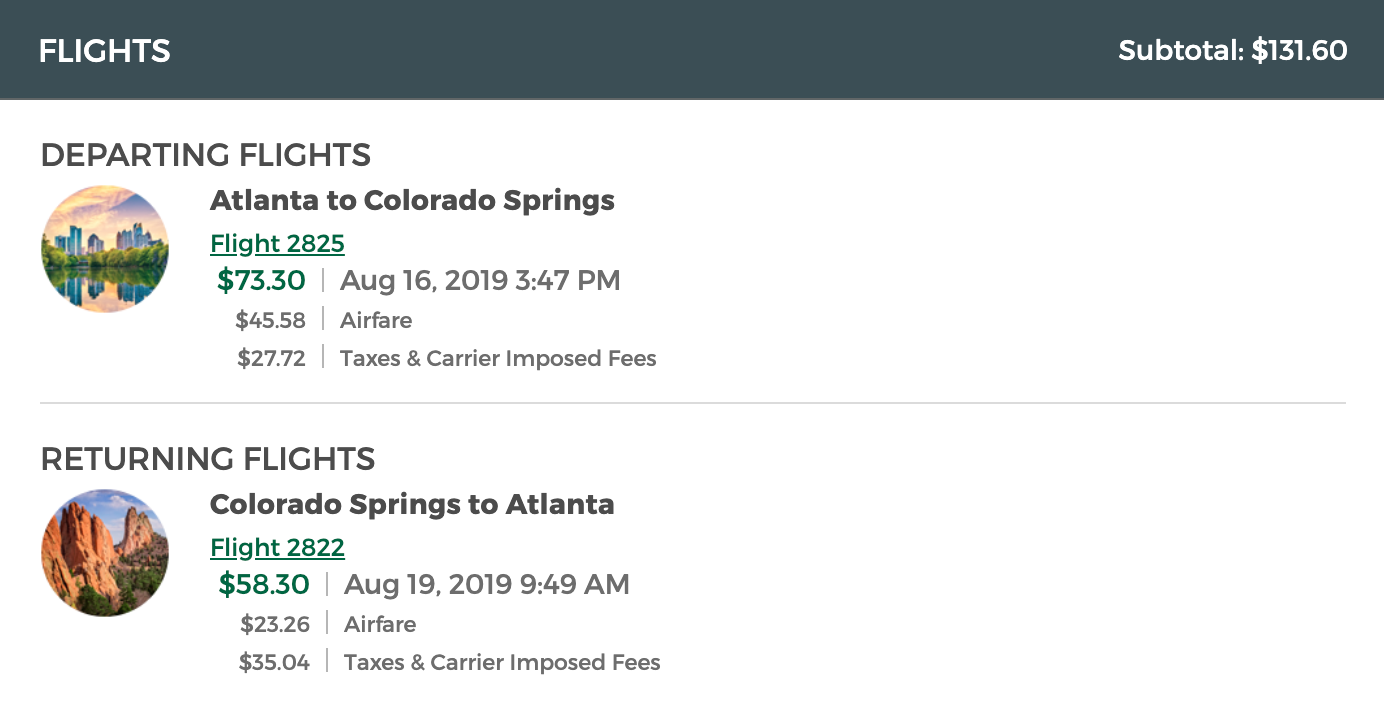Open the Flight 2825 link
The image size is (1384, 712).
(277, 244)
